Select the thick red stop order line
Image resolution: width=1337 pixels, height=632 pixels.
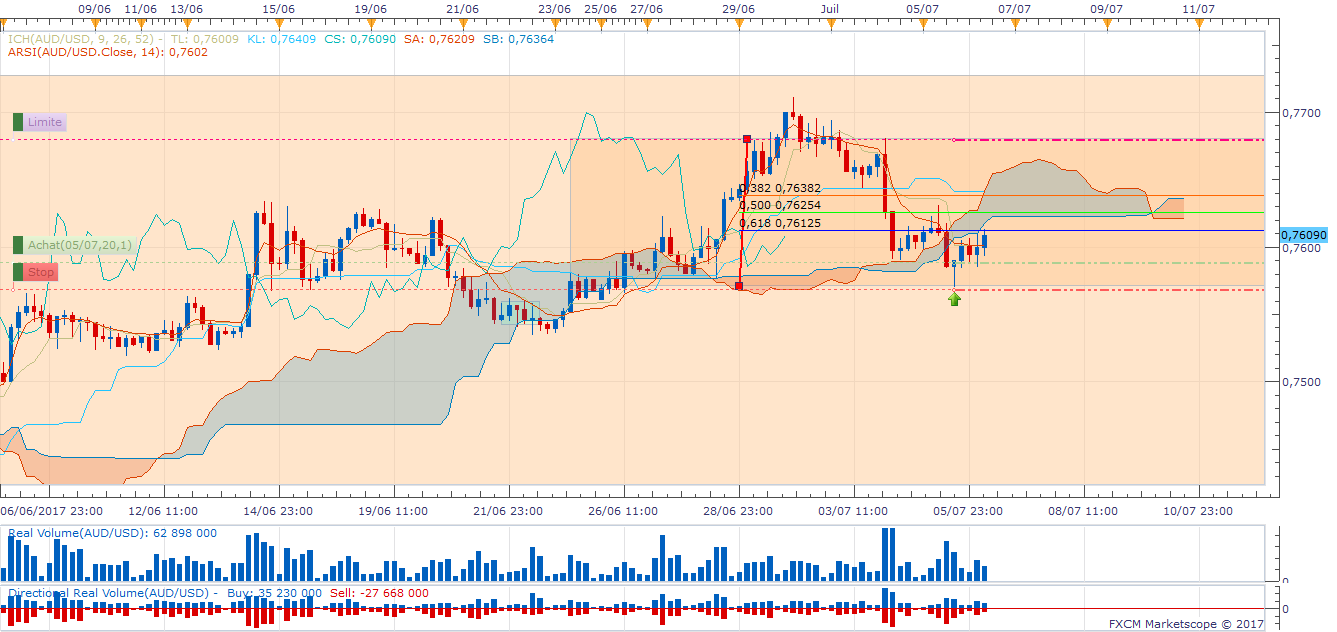tap(1108, 290)
